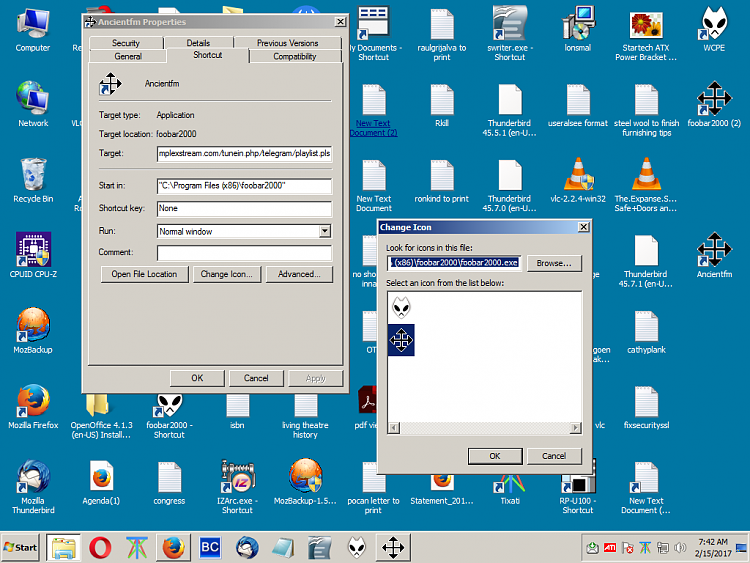Open the Agenda(1) desktop file

click(101, 482)
